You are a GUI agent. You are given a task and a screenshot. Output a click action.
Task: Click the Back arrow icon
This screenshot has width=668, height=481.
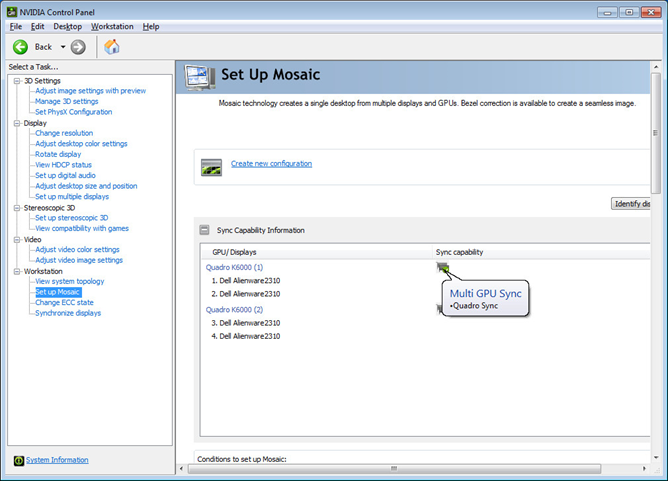pos(20,47)
